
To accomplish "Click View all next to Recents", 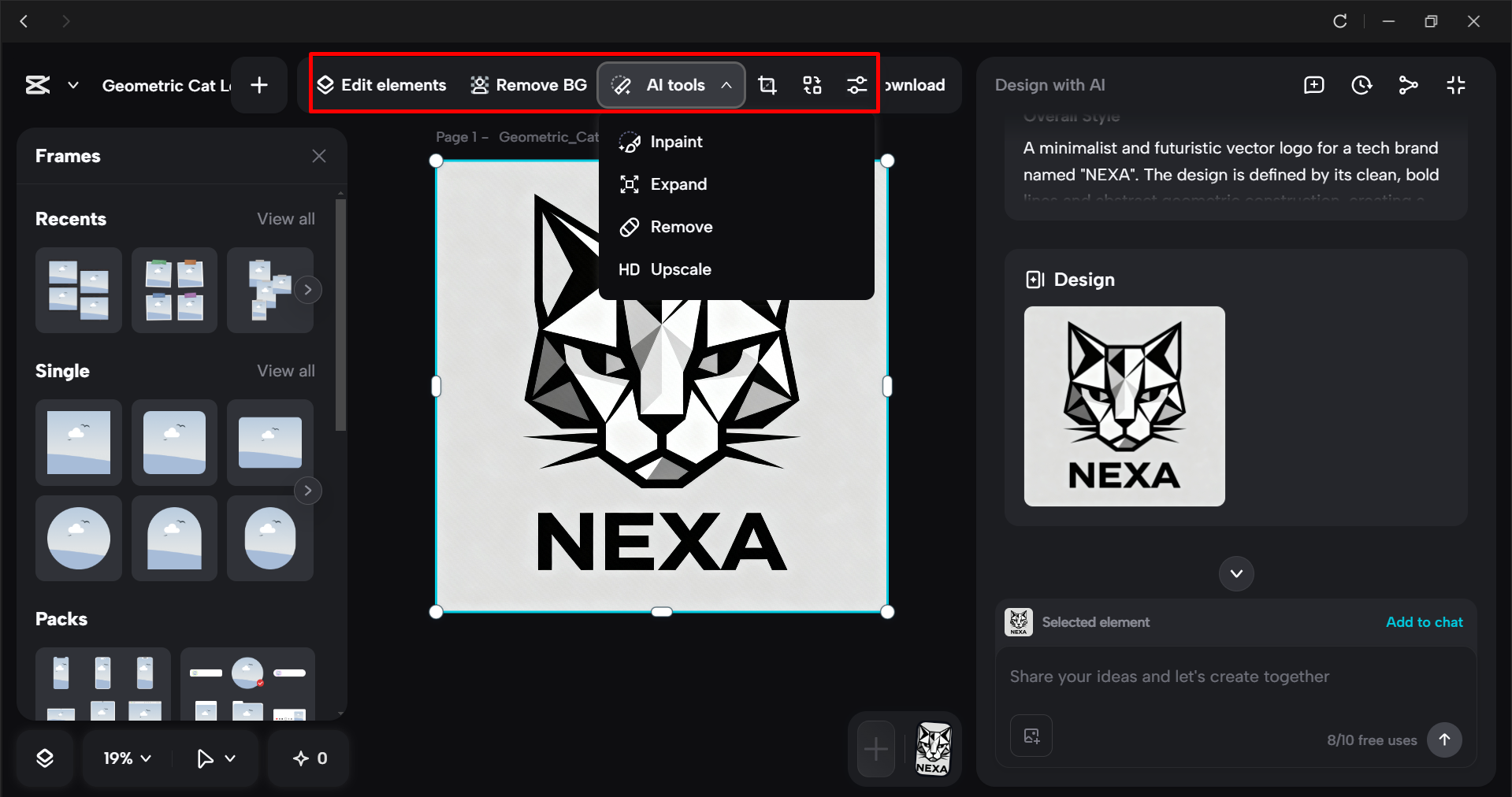I will pos(285,218).
